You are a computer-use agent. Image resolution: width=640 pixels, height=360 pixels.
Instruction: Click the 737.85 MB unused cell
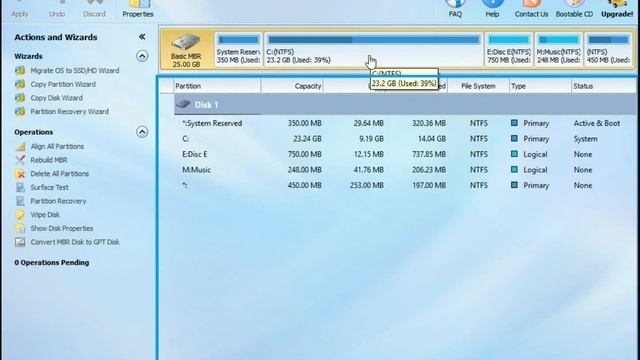[x=429, y=154]
